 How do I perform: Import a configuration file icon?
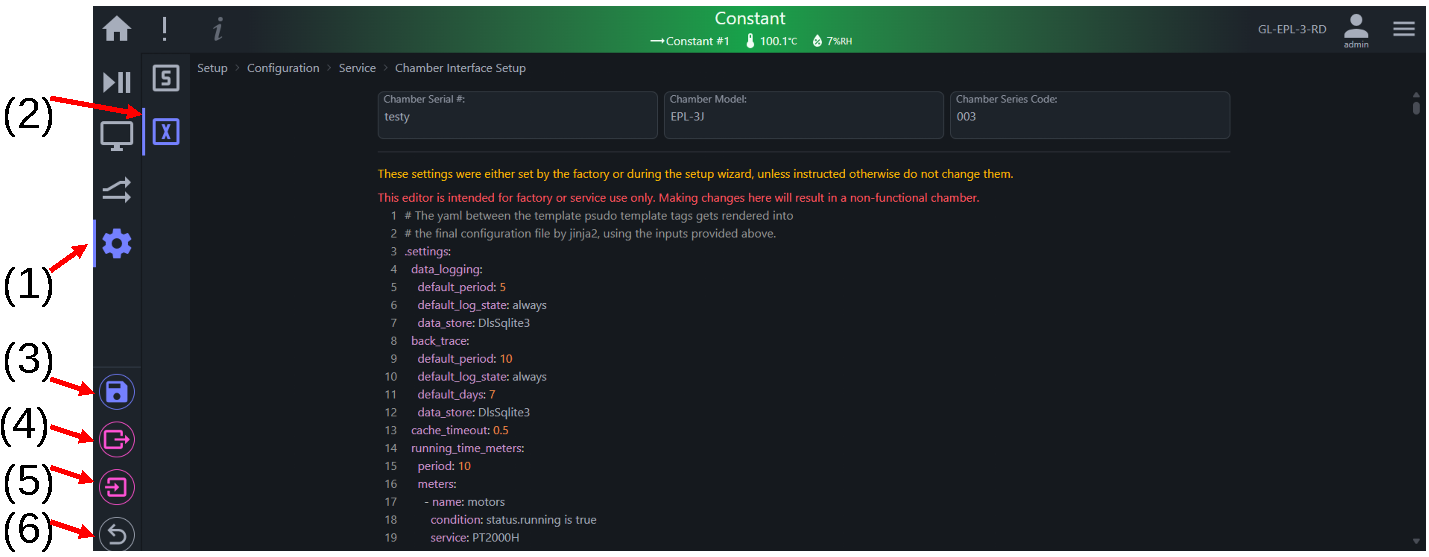click(x=117, y=488)
